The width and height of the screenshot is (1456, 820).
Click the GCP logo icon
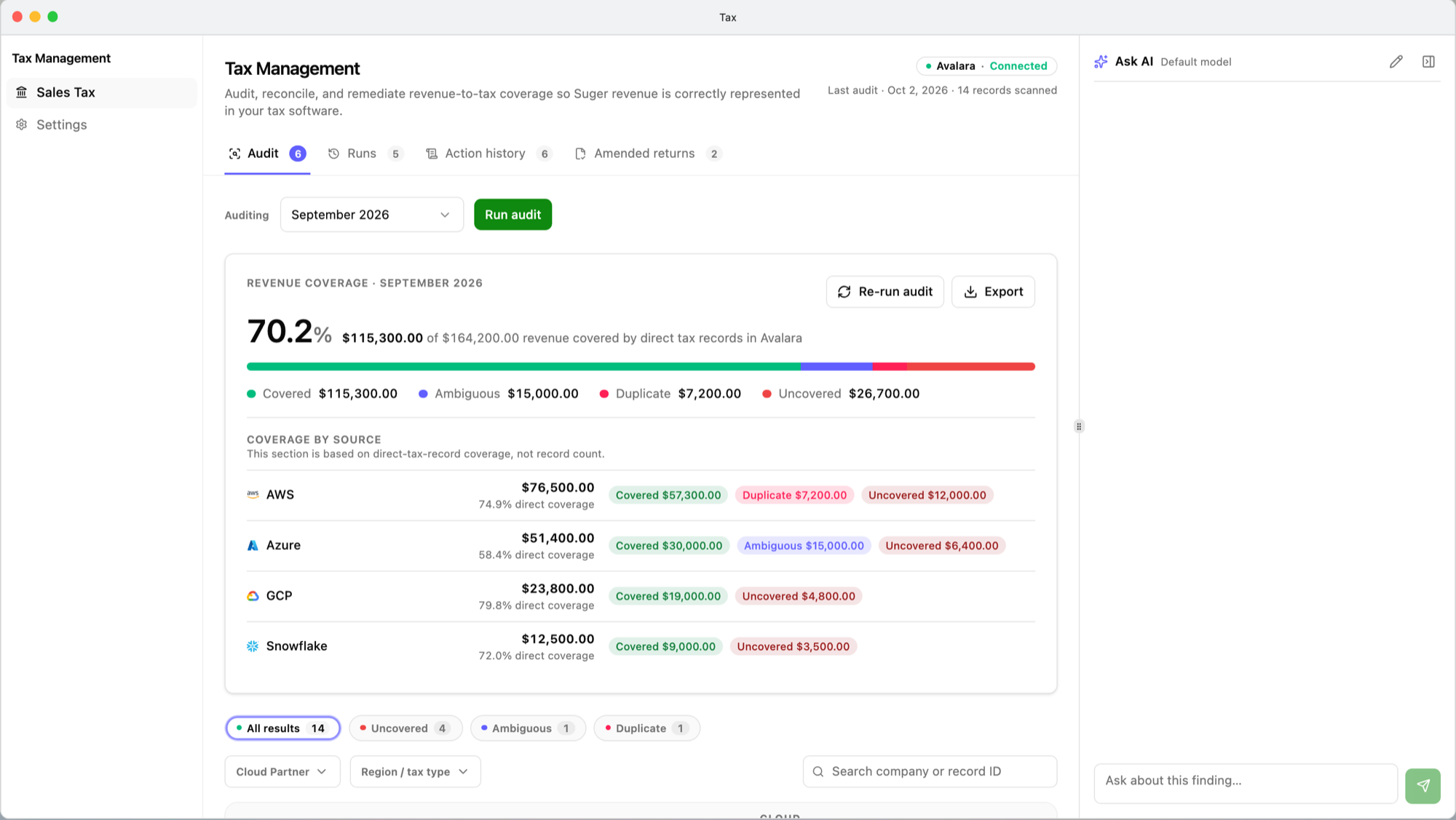[x=253, y=595]
